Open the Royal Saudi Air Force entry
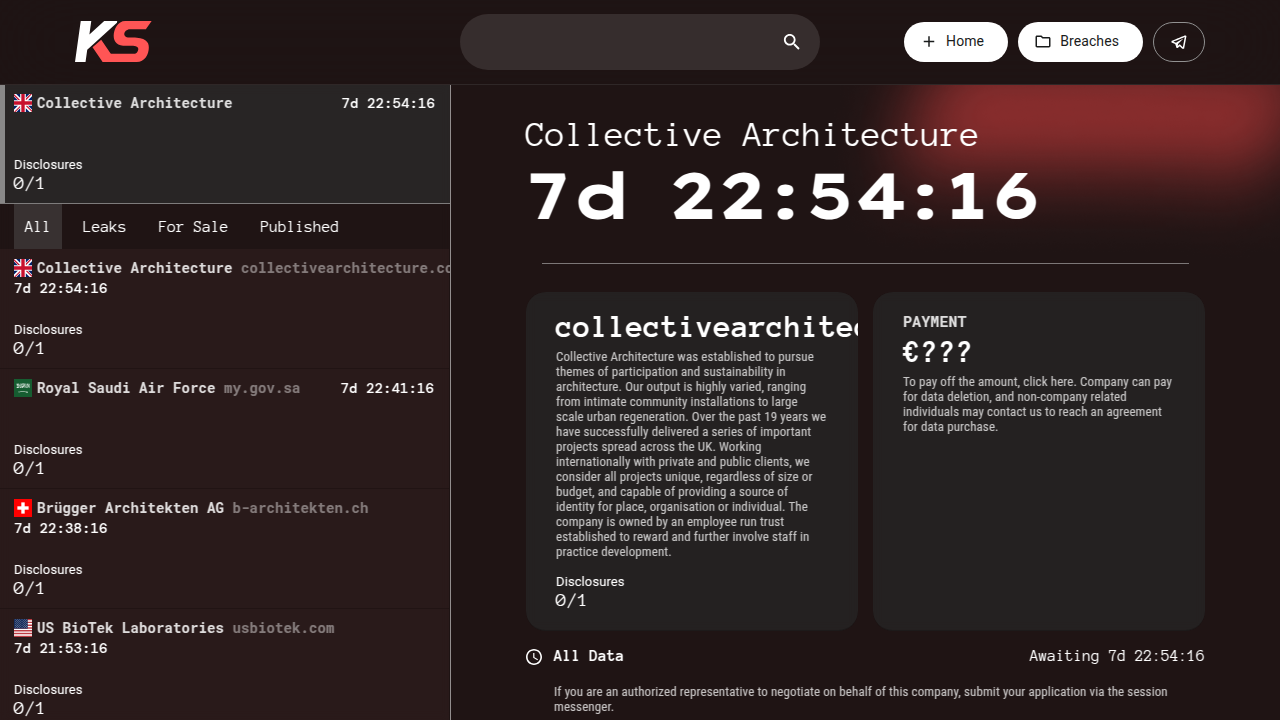Image resolution: width=1280 pixels, height=720 pixels. click(126, 388)
